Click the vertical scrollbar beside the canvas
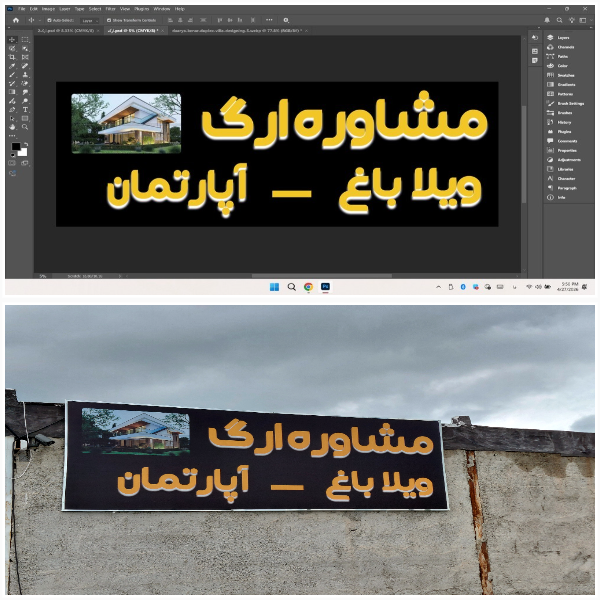The width and height of the screenshot is (600, 600). (x=524, y=153)
